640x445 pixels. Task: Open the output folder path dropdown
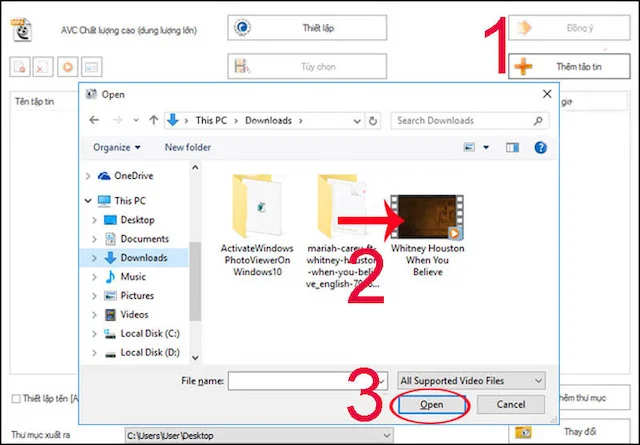point(386,436)
